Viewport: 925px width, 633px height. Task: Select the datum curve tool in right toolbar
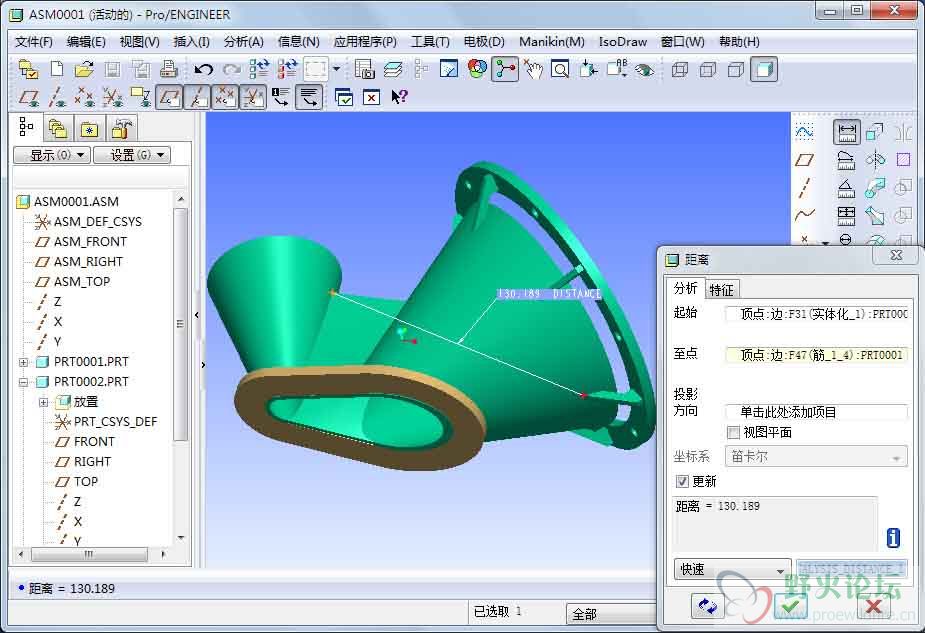click(804, 214)
